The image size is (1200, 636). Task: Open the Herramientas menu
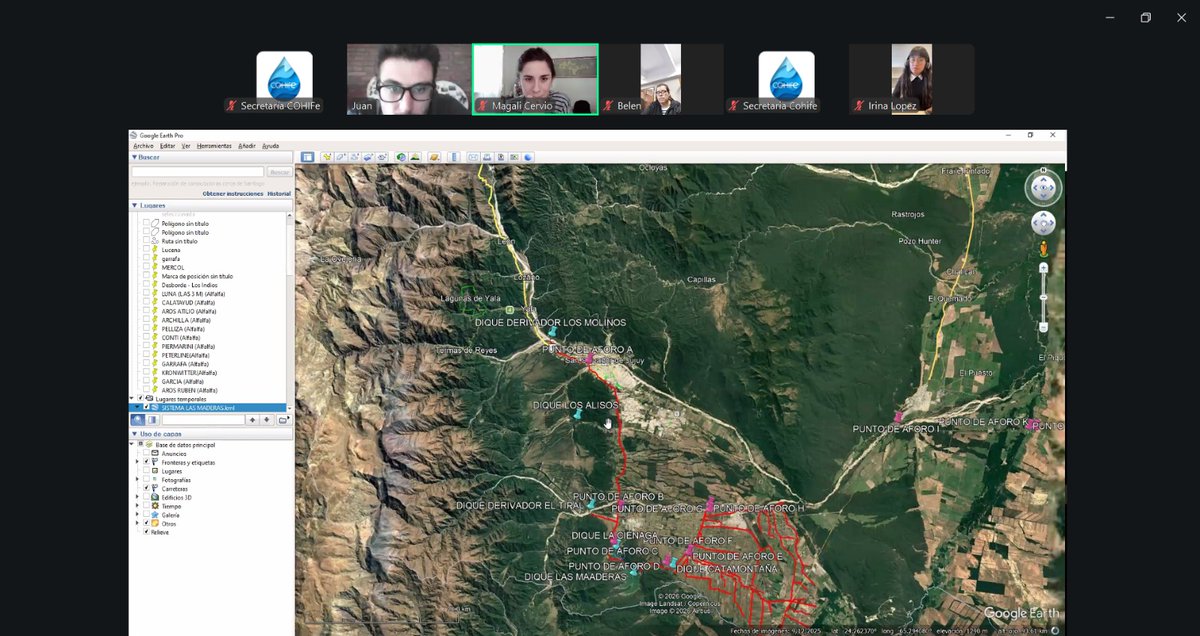(x=214, y=146)
